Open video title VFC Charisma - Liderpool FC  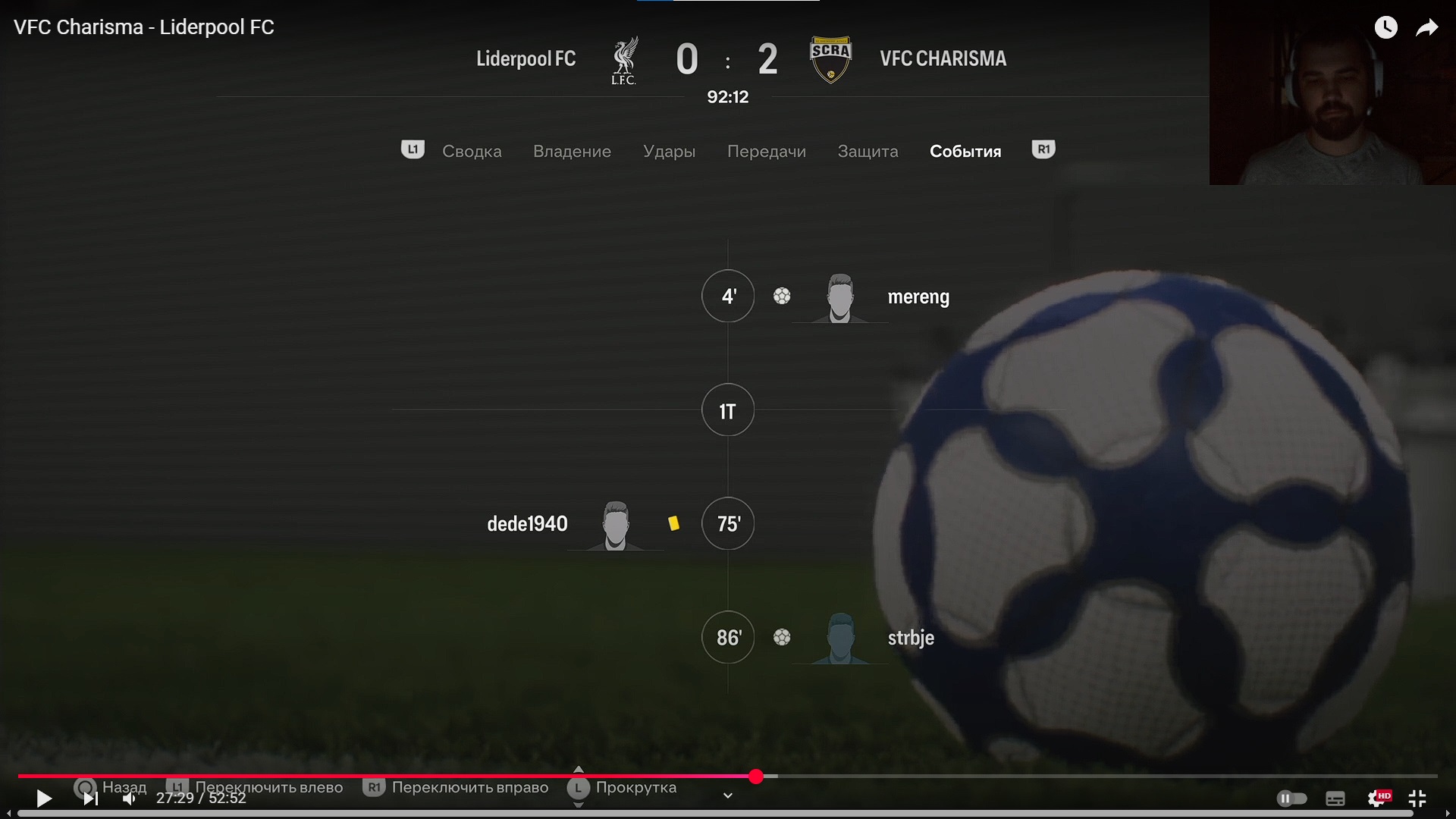click(x=144, y=27)
